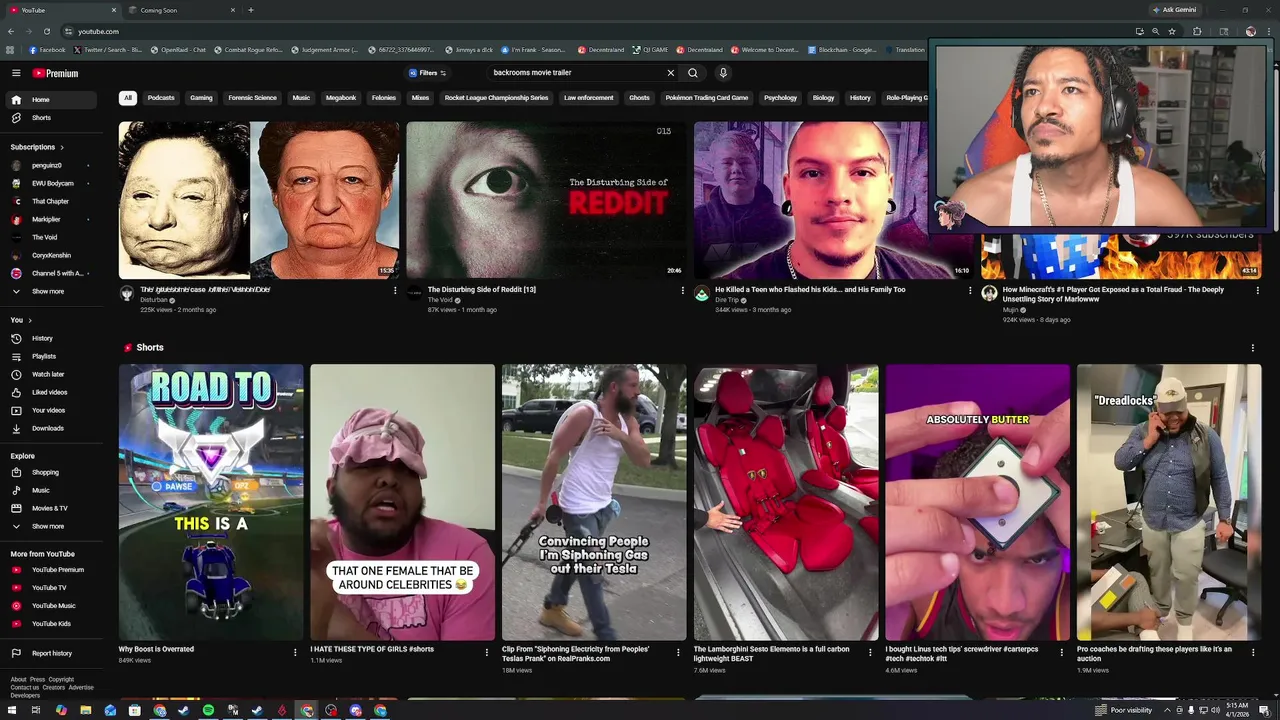Open Shopping under Explore
This screenshot has width=1280, height=720.
50,472
